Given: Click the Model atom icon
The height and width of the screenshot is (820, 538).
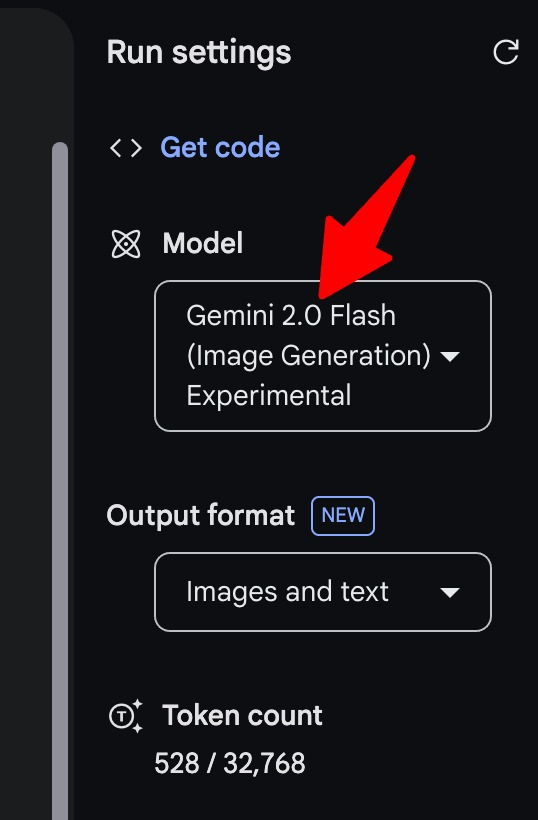Looking at the screenshot, I should pos(126,244).
